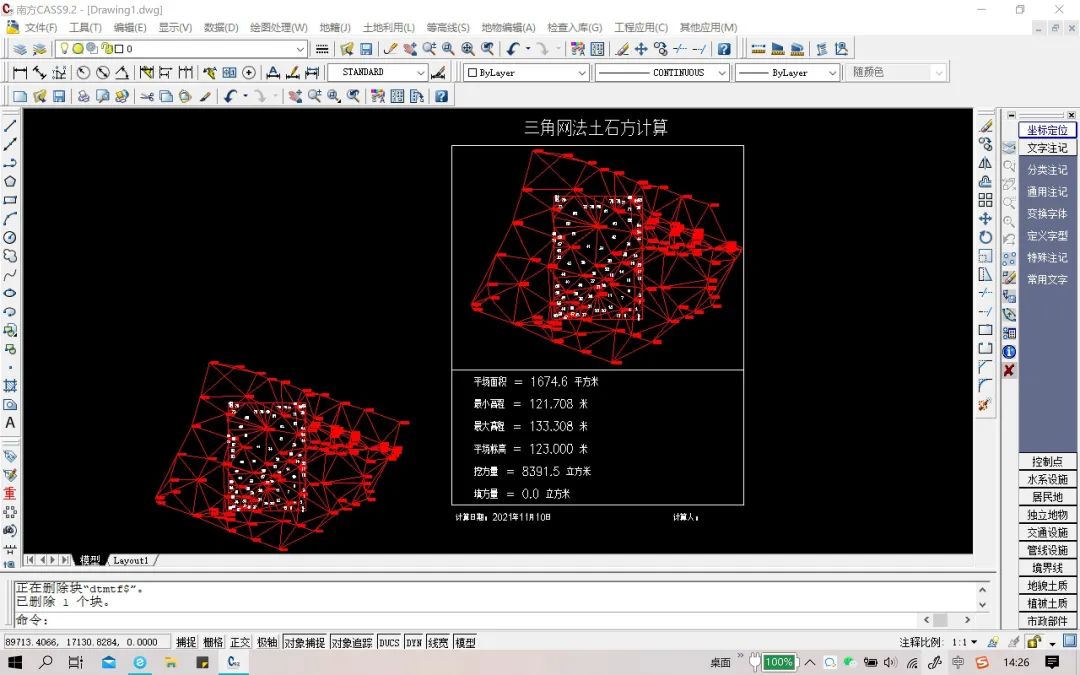Open the 随颜色 plot style dropdown
The height and width of the screenshot is (675, 1080).
point(896,72)
